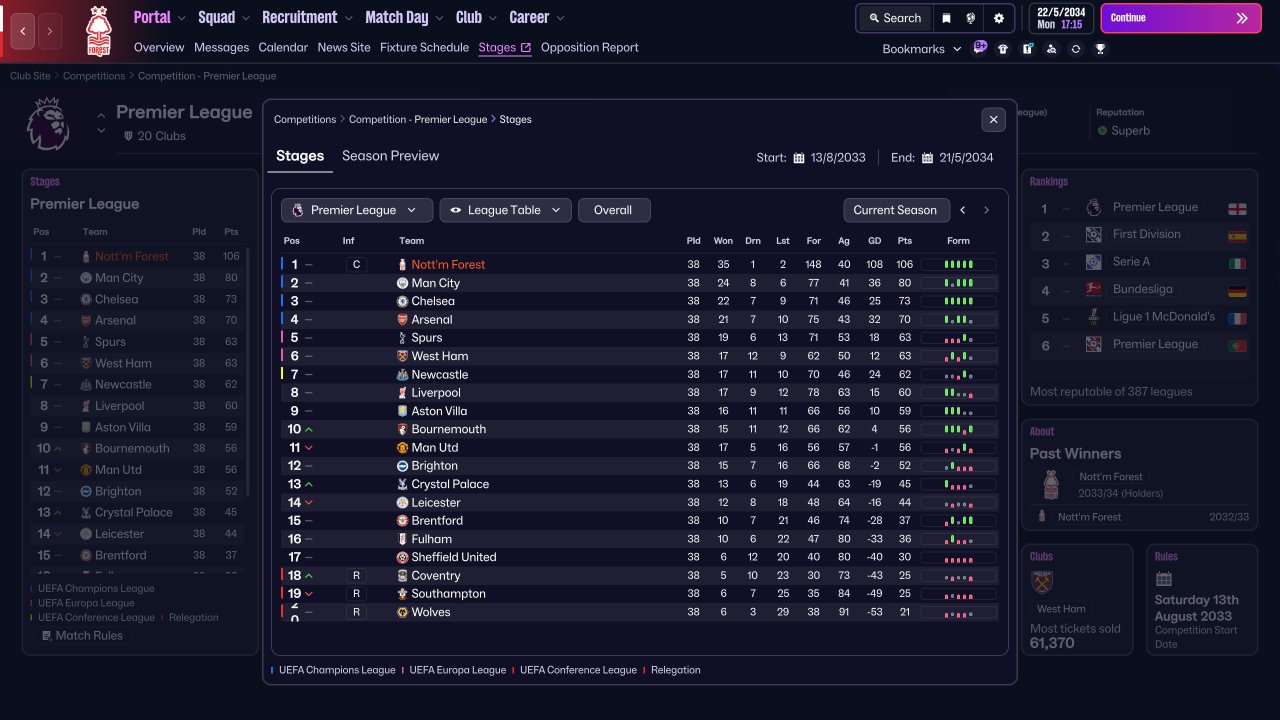Click the calendar icon beside the End date
The width and height of the screenshot is (1280, 720).
pos(927,158)
